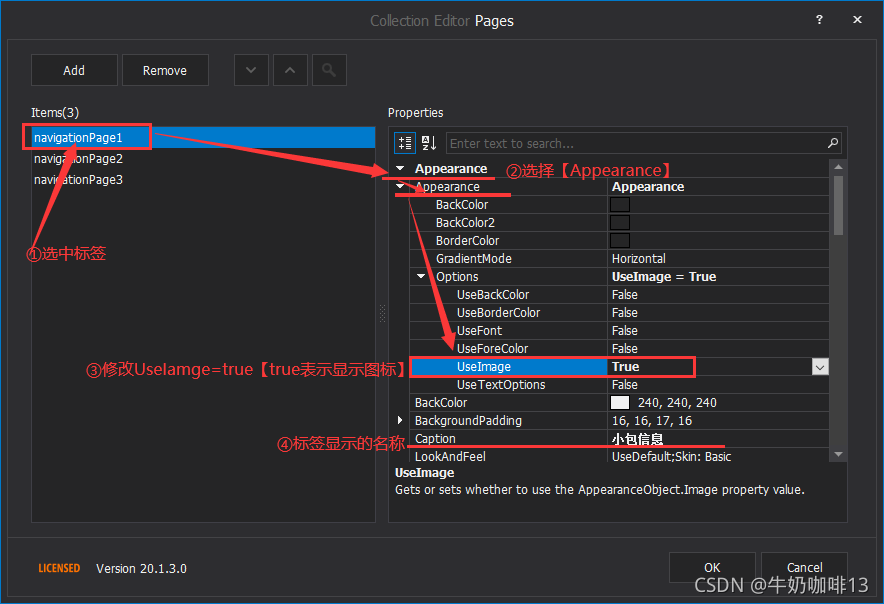Click the Add button

point(73,70)
